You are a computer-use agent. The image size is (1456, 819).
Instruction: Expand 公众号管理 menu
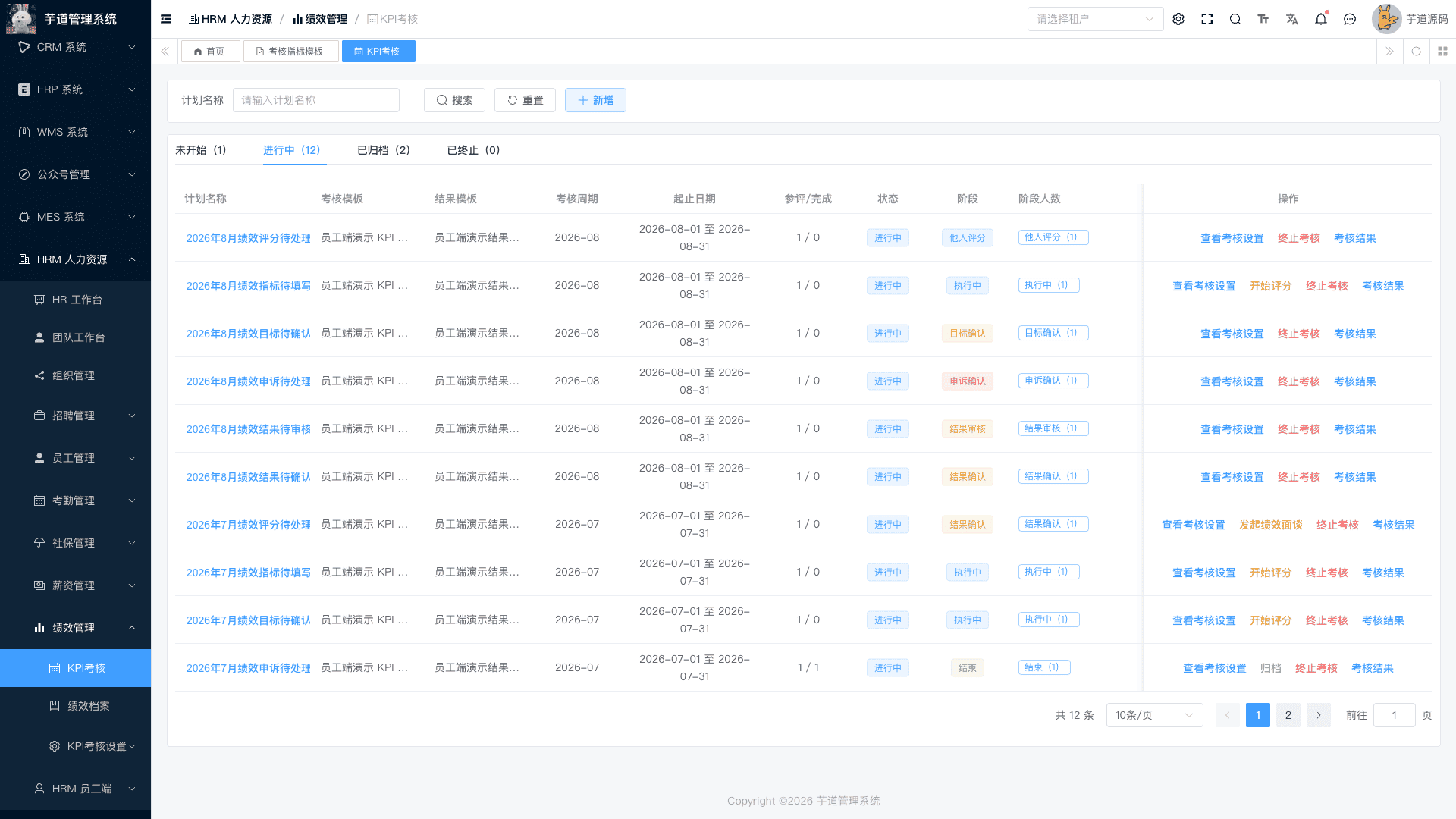(x=76, y=174)
